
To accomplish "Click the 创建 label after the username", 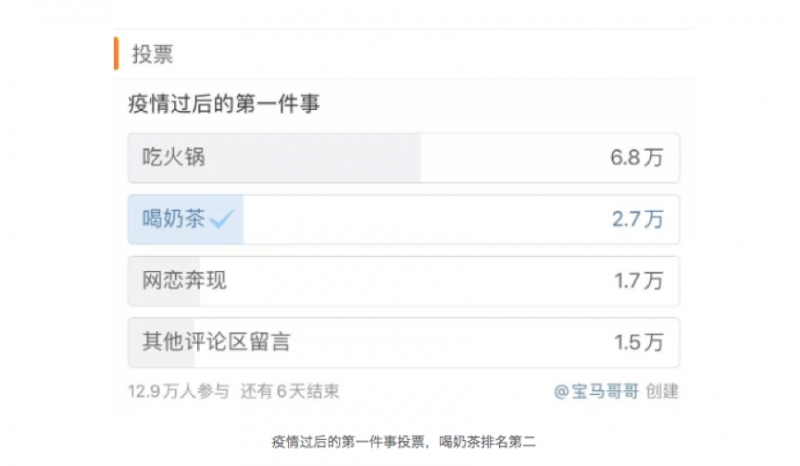I will point(662,391).
